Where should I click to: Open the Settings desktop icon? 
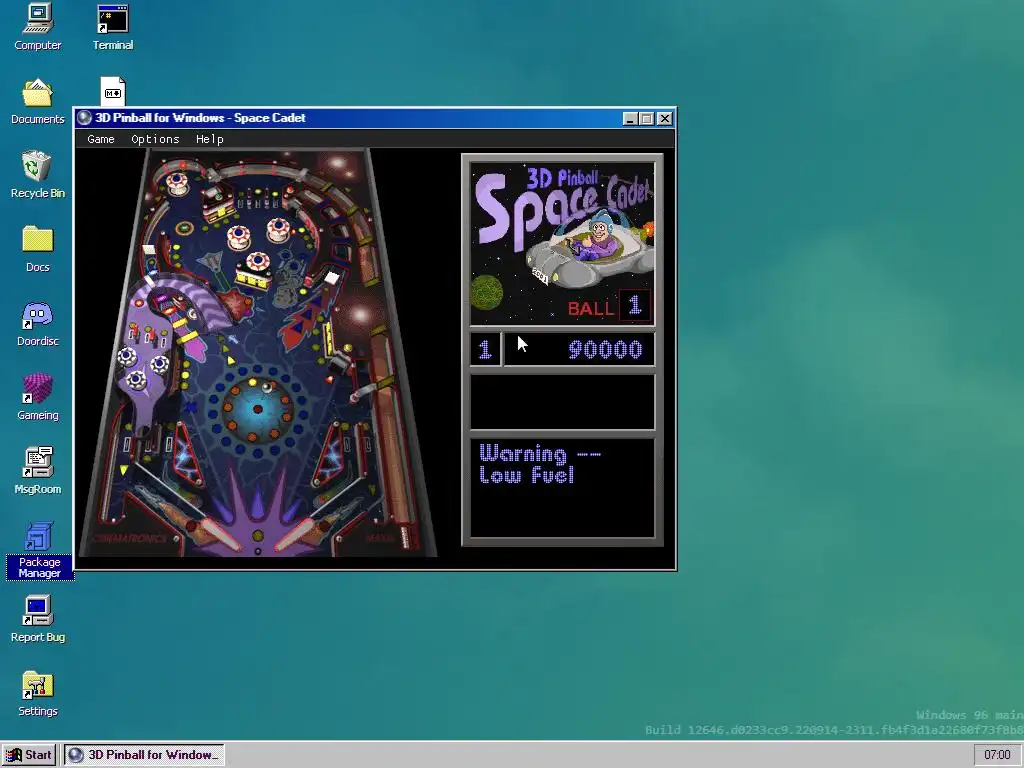(38, 693)
